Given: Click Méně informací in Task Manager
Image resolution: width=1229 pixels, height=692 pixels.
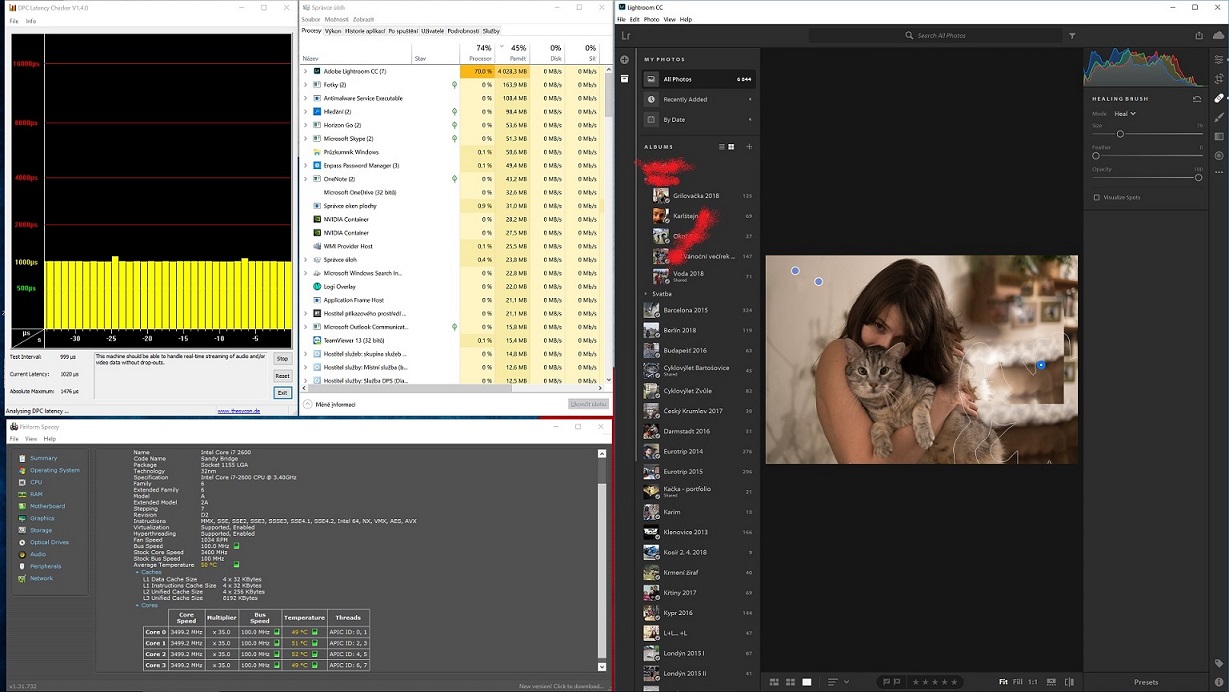Looking at the screenshot, I should pyautogui.click(x=330, y=404).
